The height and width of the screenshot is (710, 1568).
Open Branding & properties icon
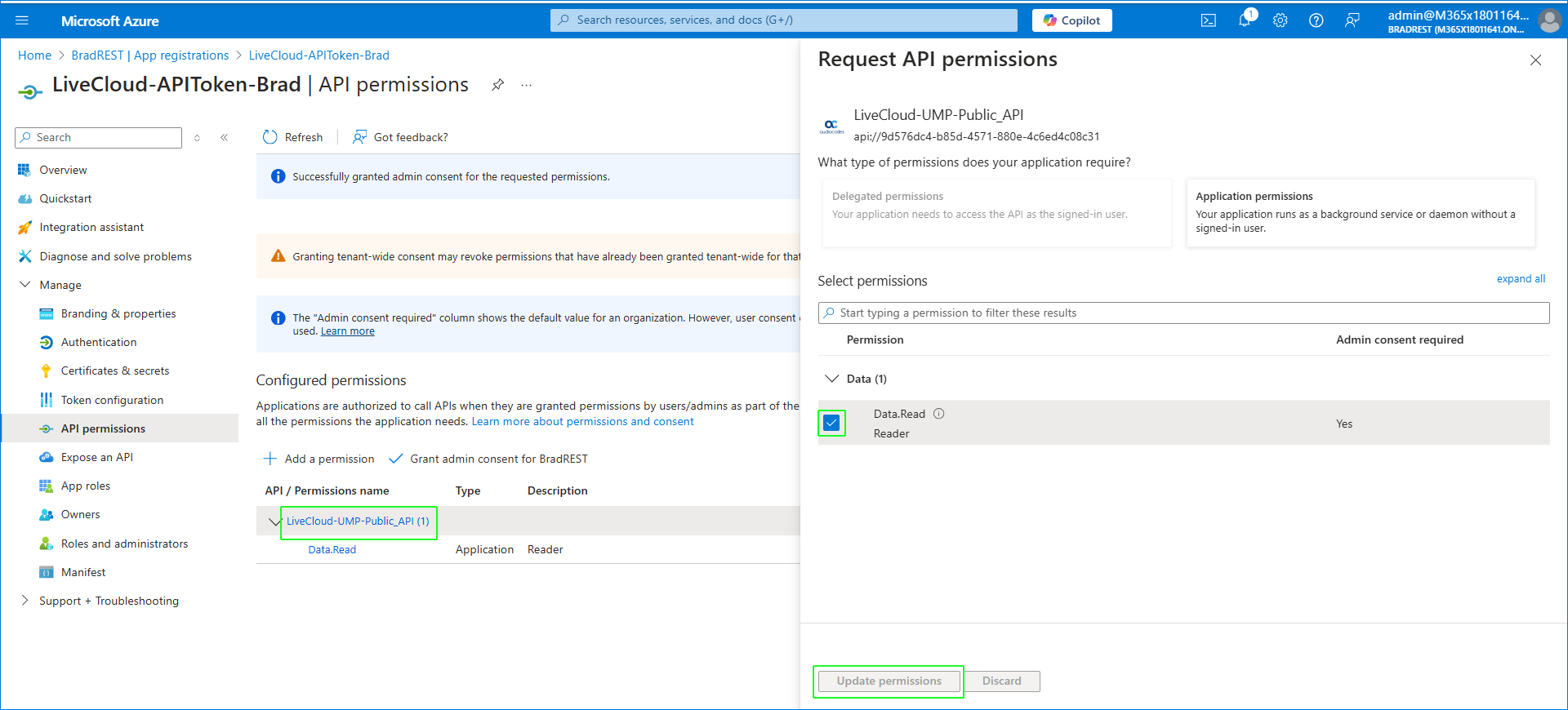(x=47, y=313)
